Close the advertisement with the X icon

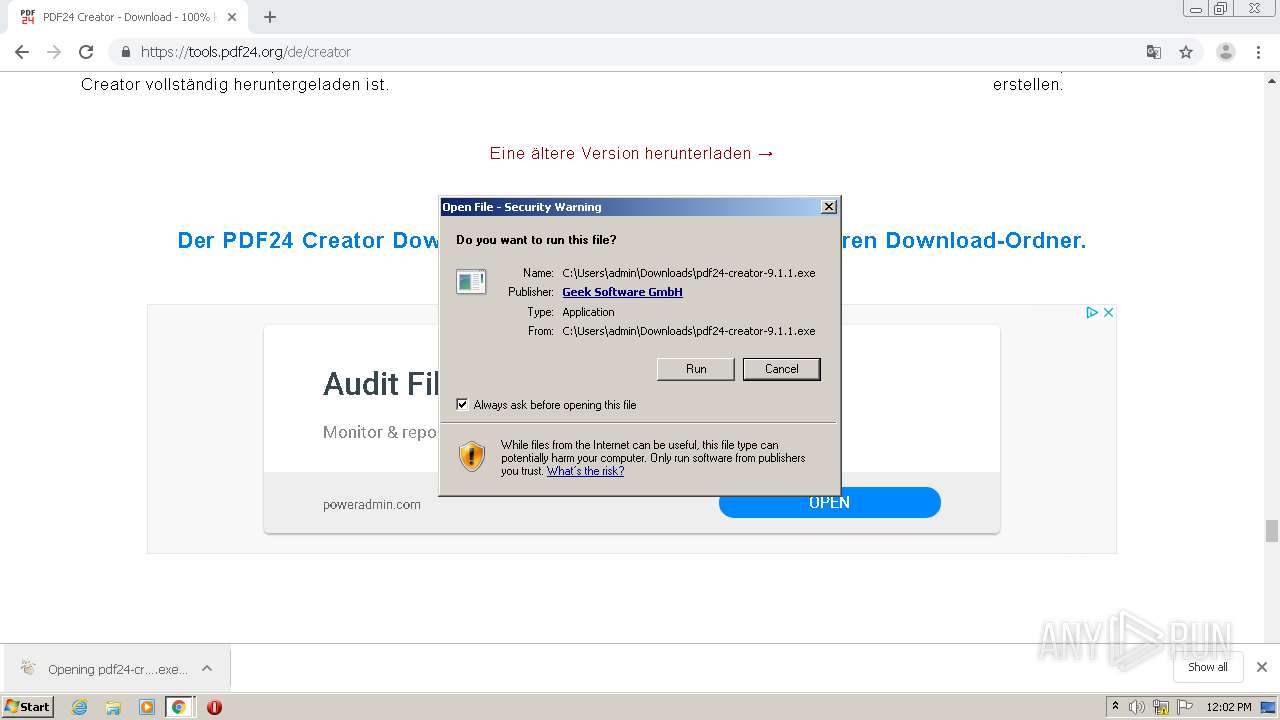(x=1108, y=312)
